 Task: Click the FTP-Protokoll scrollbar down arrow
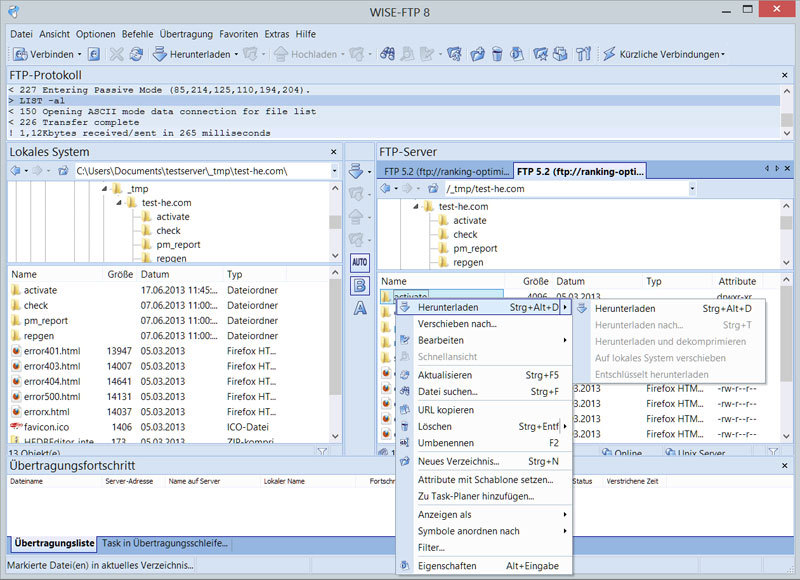(786, 133)
